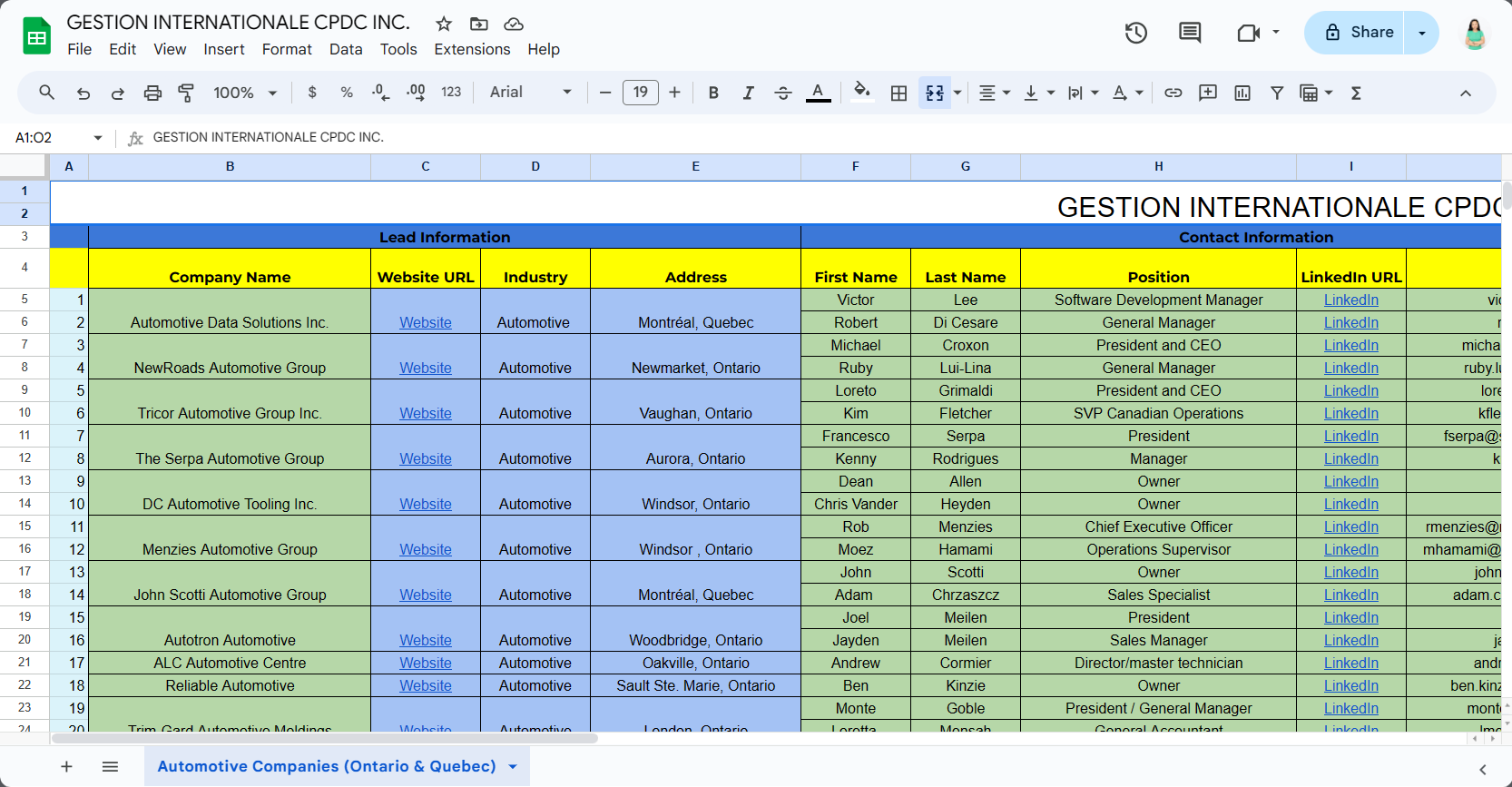Move document using folder icon
1512x787 pixels.
pyautogui.click(x=478, y=24)
